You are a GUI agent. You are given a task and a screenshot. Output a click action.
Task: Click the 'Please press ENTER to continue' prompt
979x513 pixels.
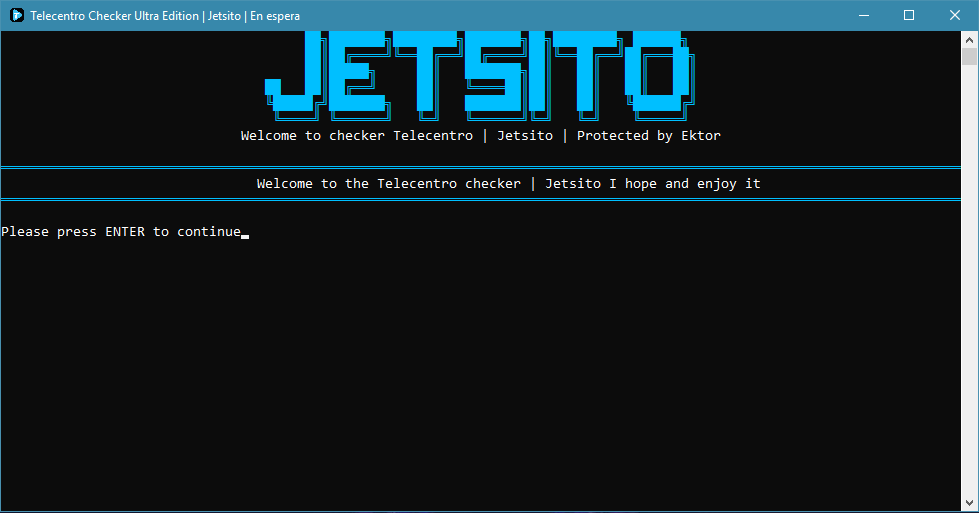coord(121,232)
